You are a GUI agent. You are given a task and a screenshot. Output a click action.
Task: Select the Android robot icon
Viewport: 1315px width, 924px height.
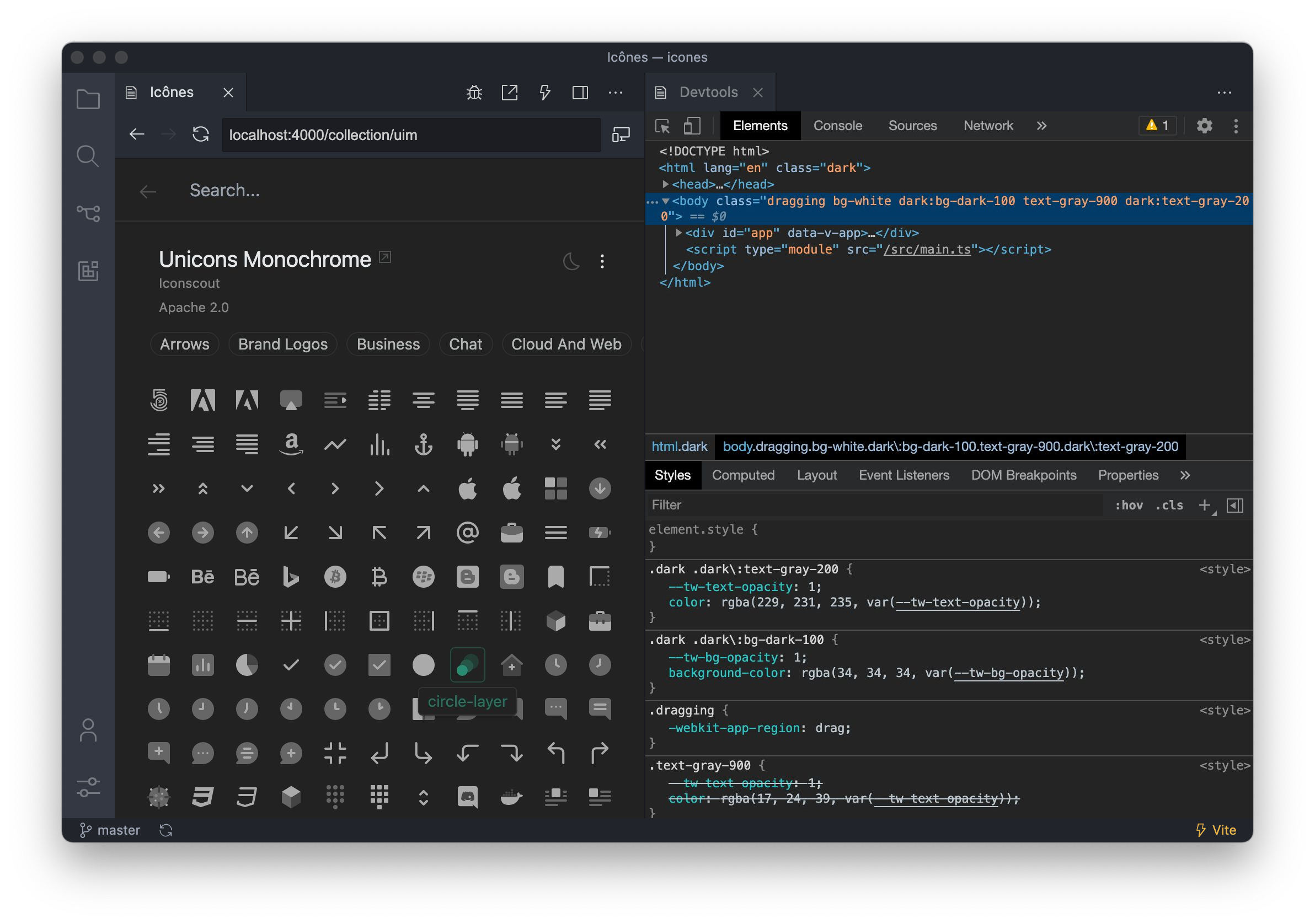tap(467, 444)
